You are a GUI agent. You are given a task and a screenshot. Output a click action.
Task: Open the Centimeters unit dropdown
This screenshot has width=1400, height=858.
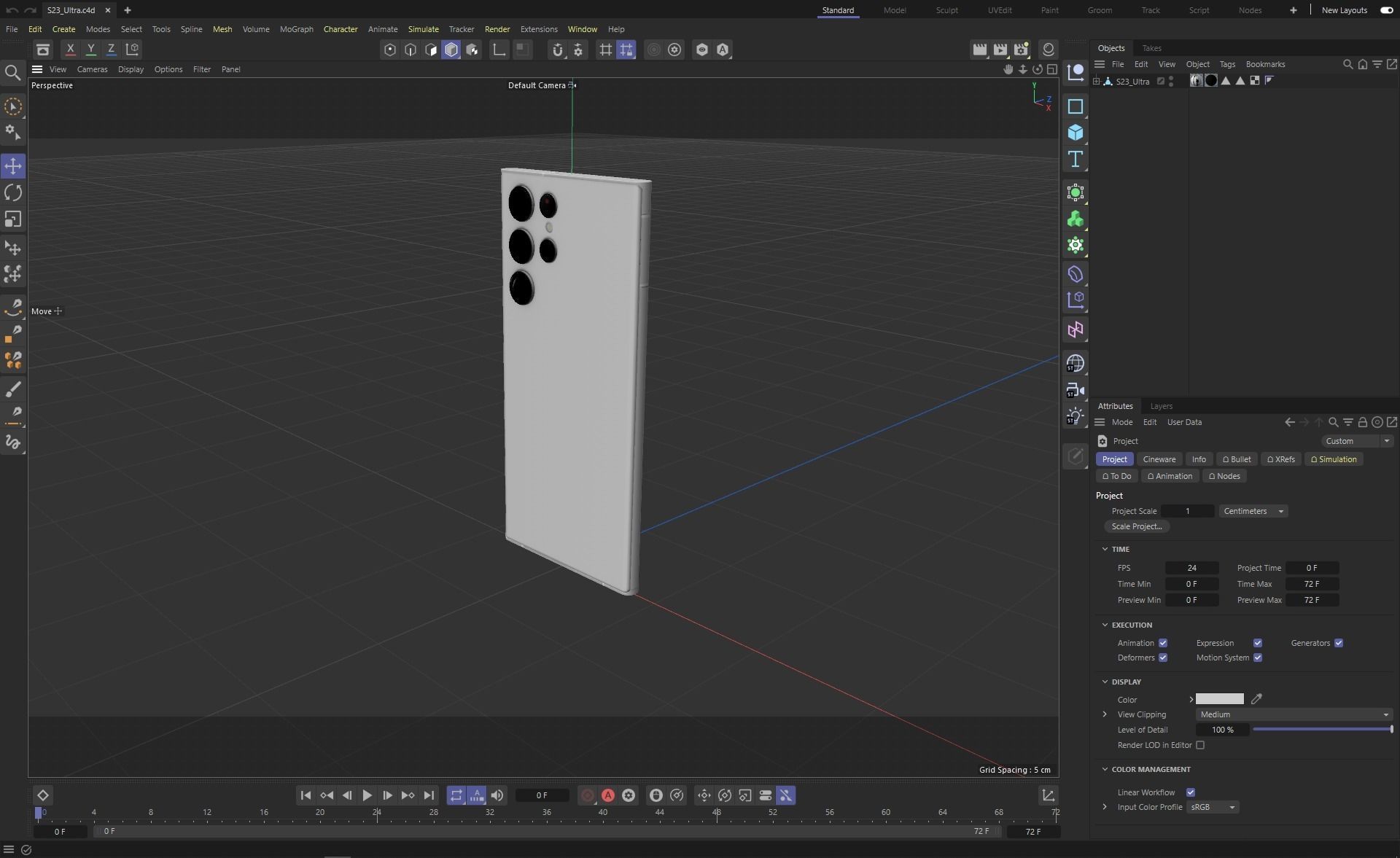click(x=1253, y=511)
